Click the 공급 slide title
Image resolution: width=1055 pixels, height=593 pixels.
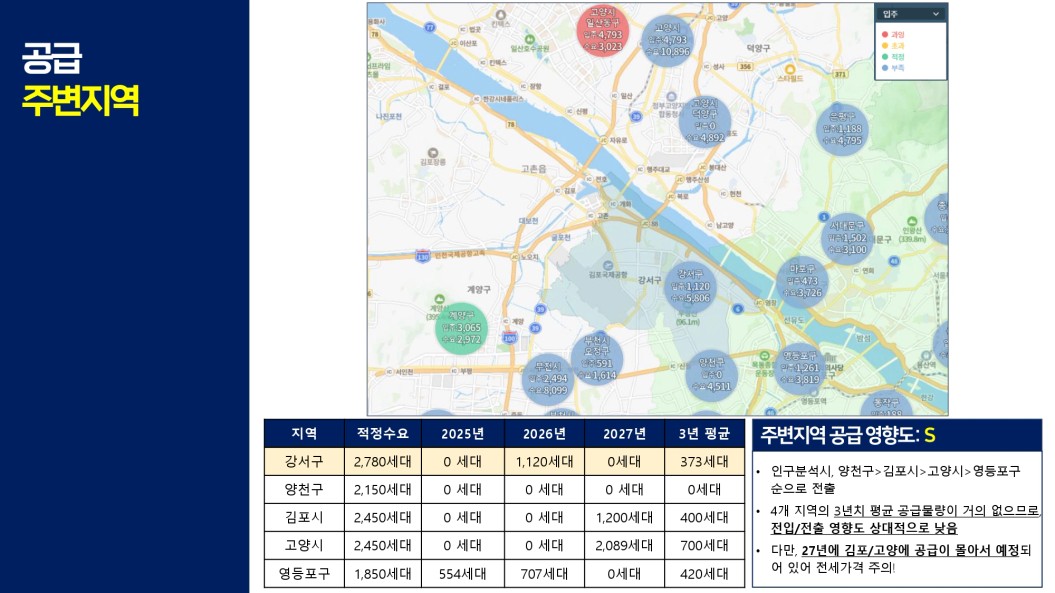coord(52,57)
